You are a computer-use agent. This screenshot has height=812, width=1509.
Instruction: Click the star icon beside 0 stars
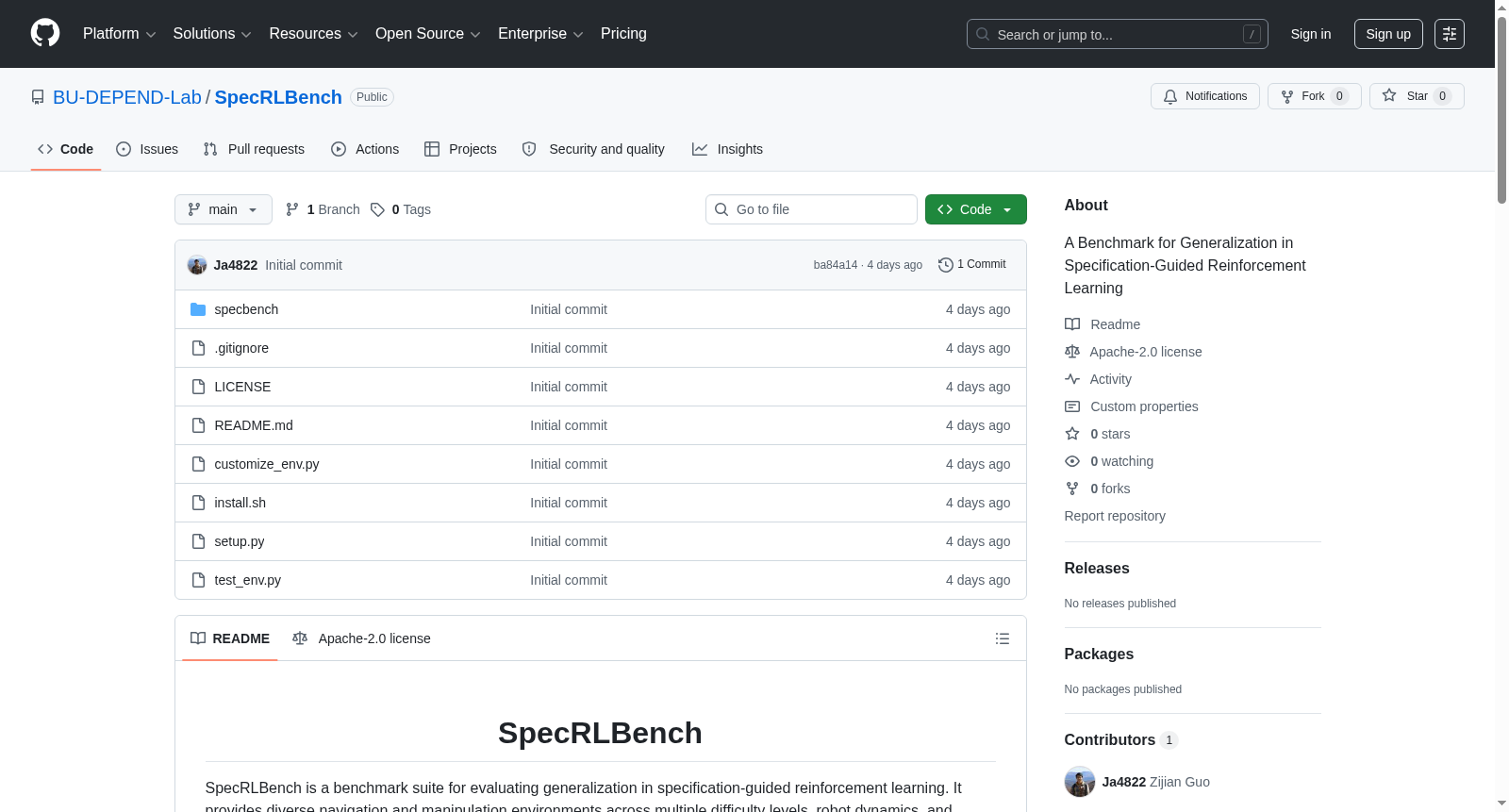click(1072, 434)
